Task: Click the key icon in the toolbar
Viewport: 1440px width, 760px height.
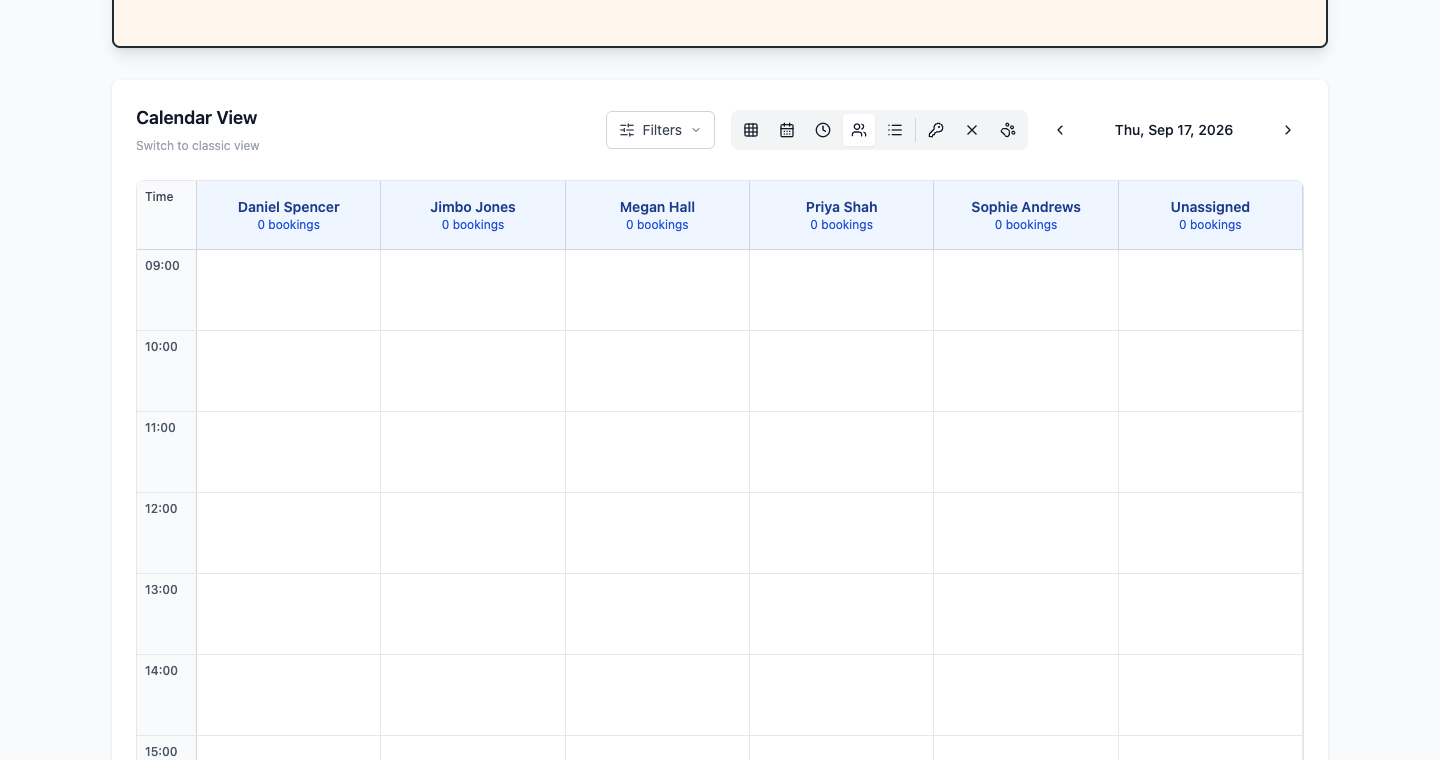Action: (x=936, y=130)
